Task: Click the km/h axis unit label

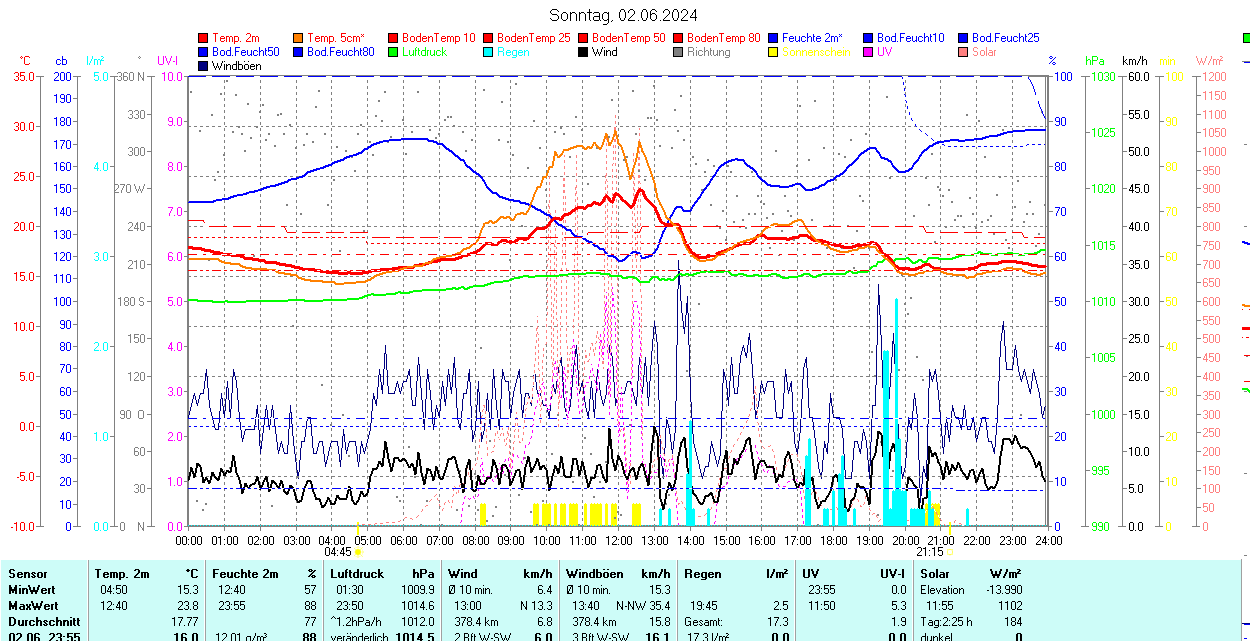Action: coord(1135,61)
